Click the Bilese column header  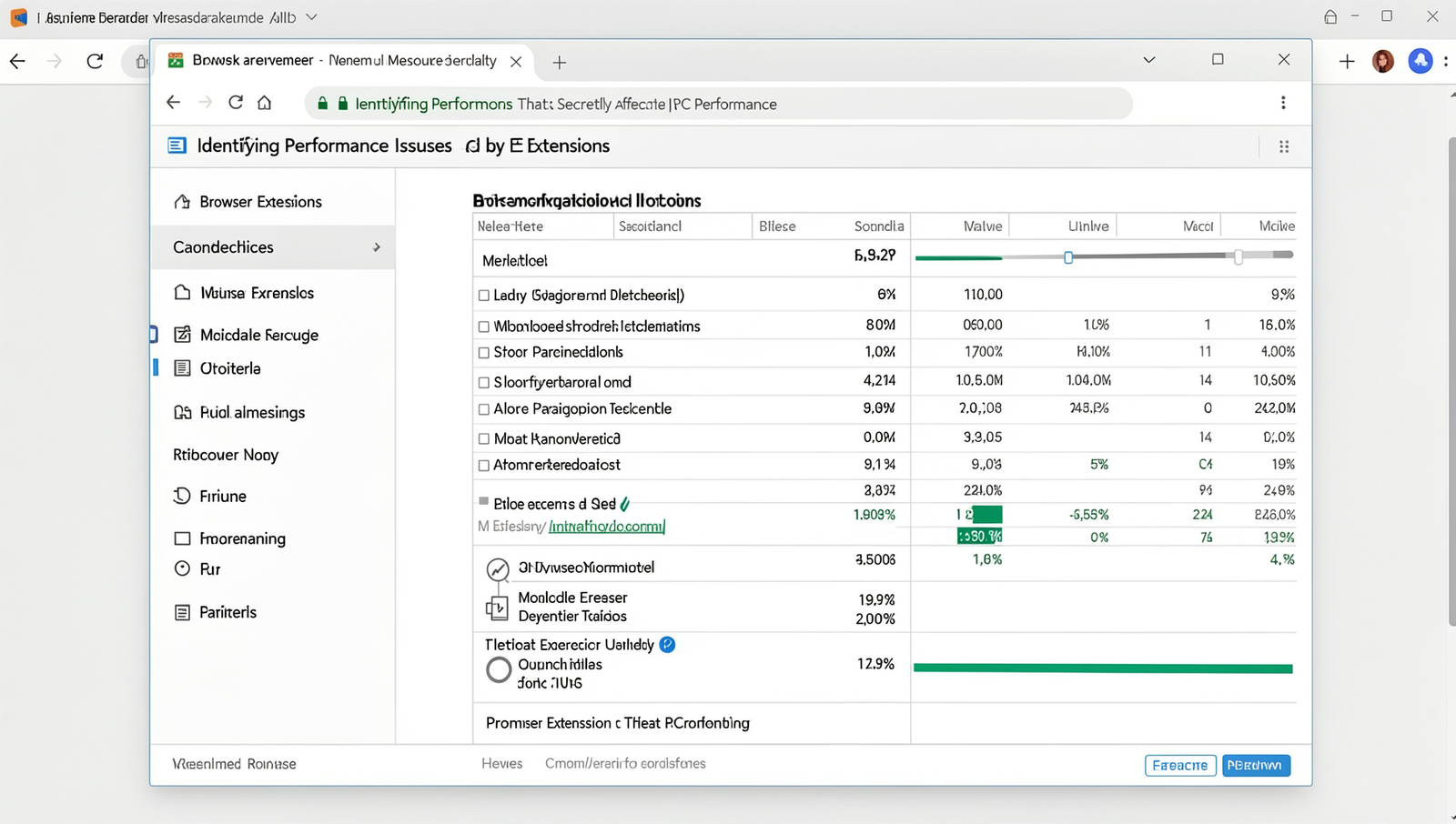click(x=777, y=226)
